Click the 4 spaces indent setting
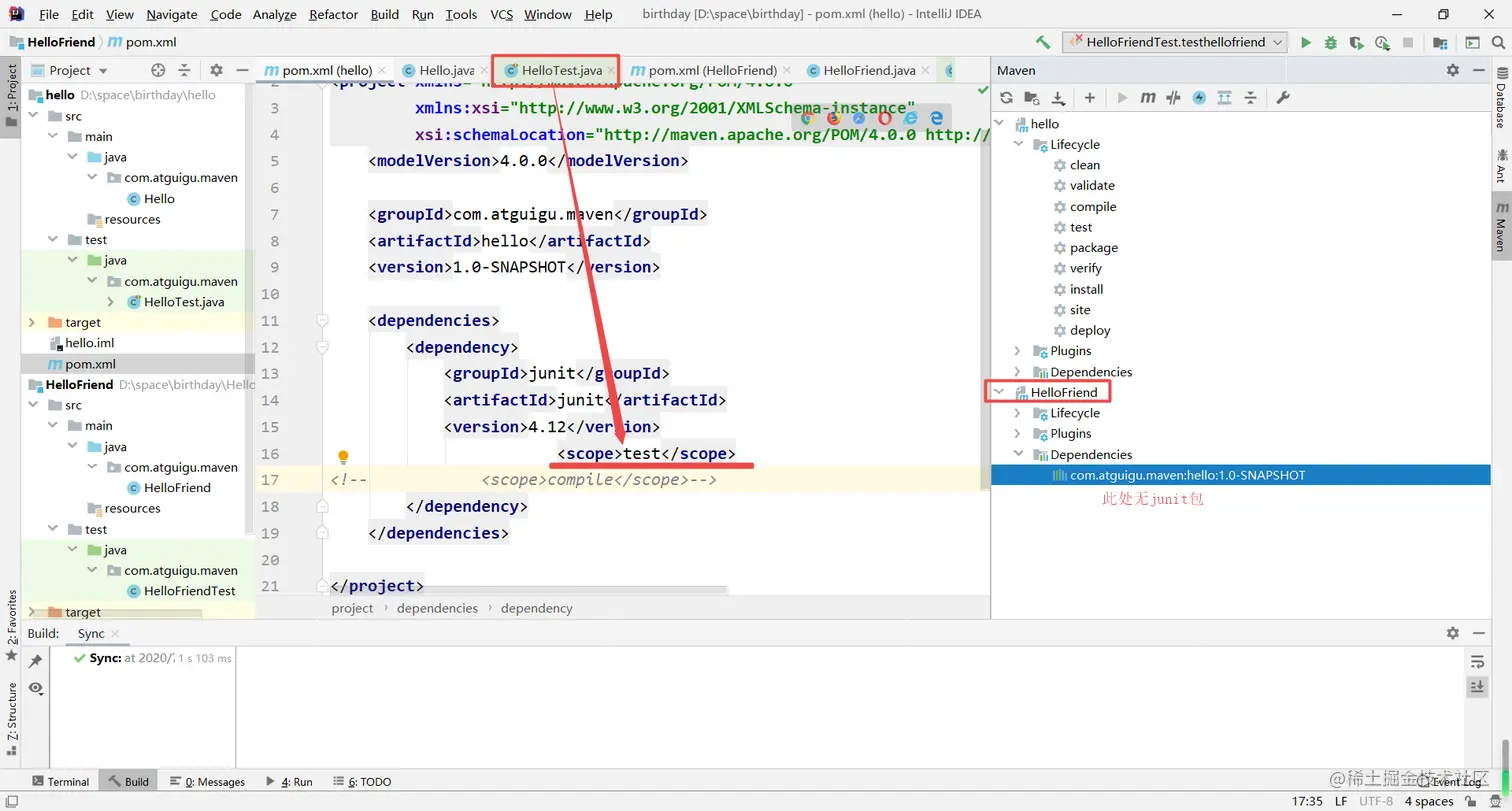1512x811 pixels. coord(1428,801)
